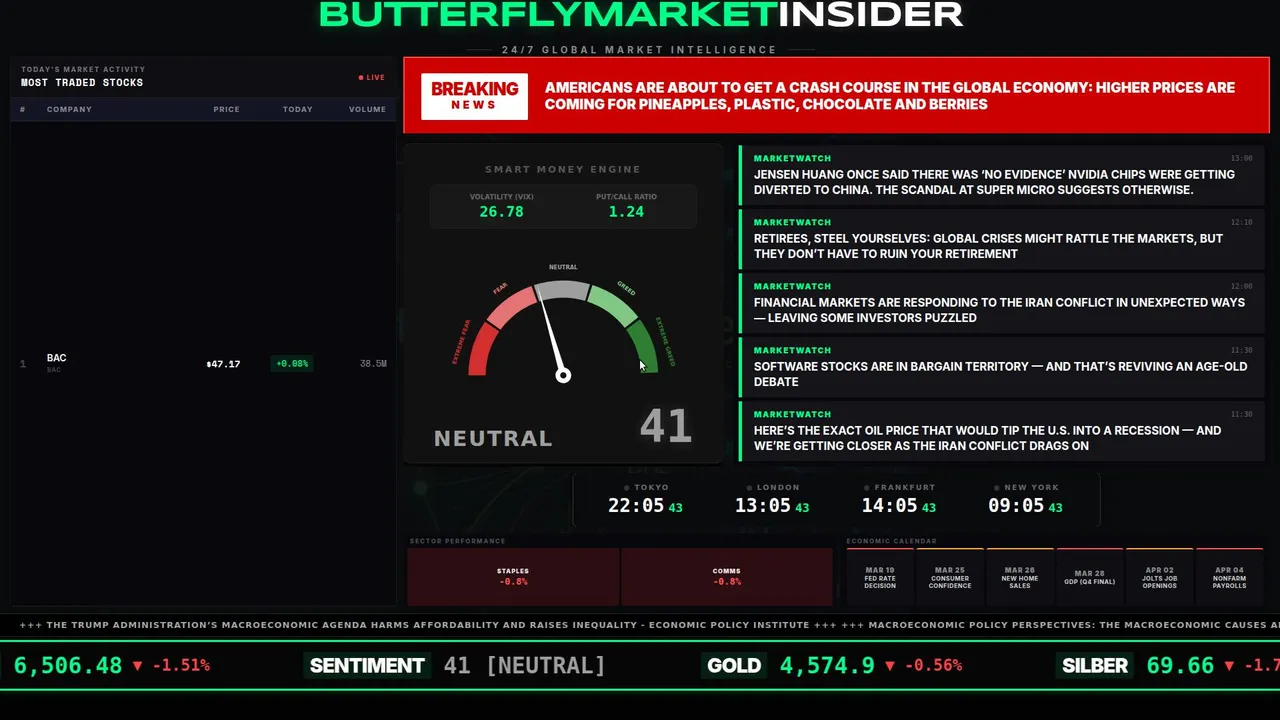Open the Mar 19 Fed Rate Decision event
The height and width of the screenshot is (720, 1280).
tap(880, 577)
